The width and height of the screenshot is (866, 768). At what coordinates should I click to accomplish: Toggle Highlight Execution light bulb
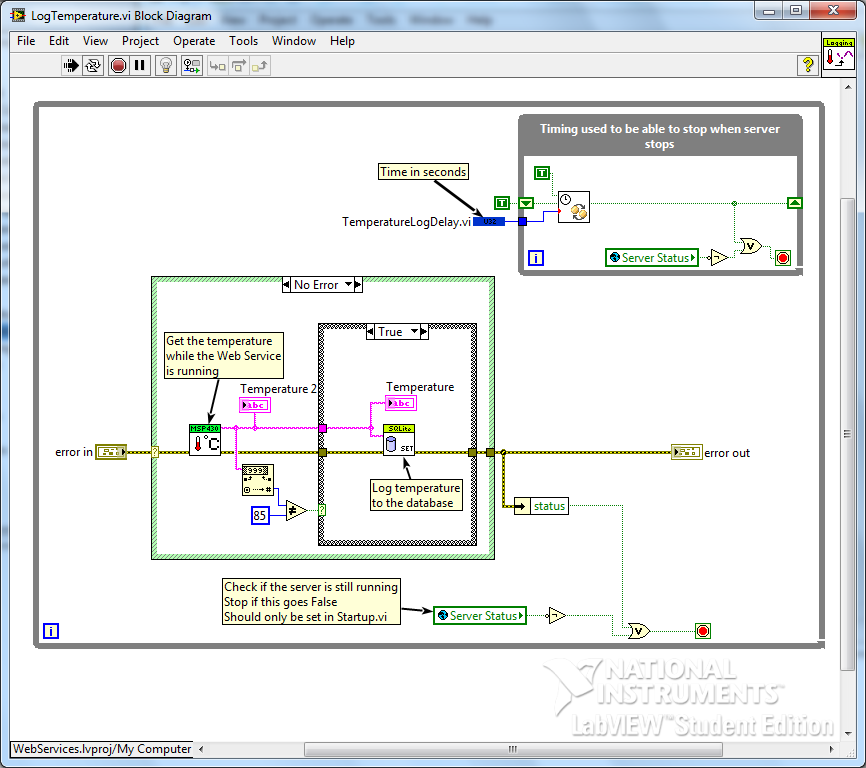click(166, 66)
